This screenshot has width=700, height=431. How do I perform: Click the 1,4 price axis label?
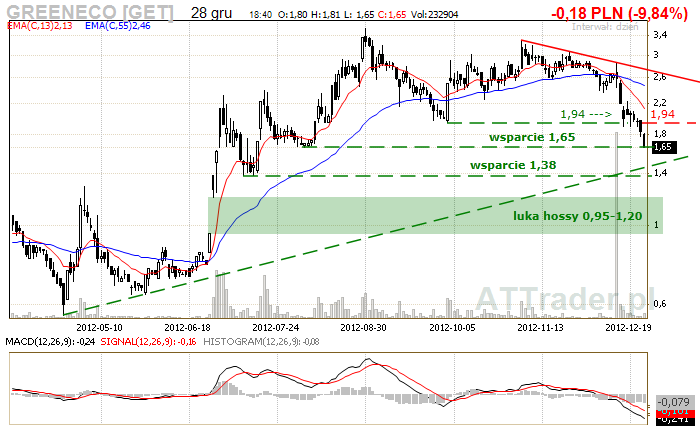pyautogui.click(x=660, y=173)
